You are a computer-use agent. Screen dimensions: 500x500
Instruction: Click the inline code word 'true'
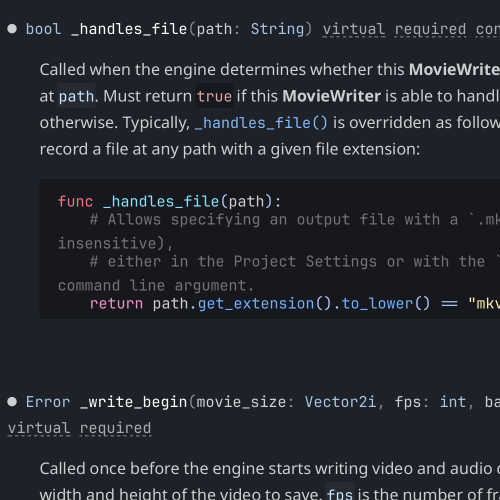coord(214,97)
